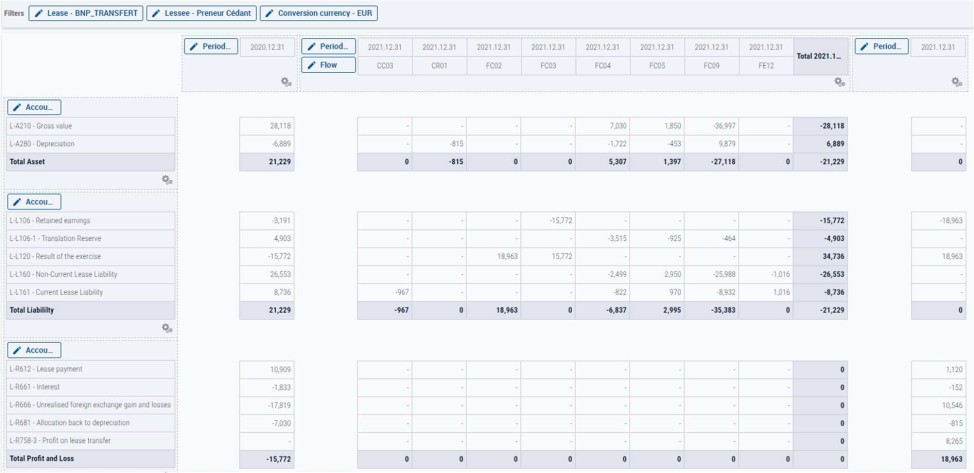Click the Account button above the Lease payment row
This screenshot has width=974, height=473.
click(34, 351)
